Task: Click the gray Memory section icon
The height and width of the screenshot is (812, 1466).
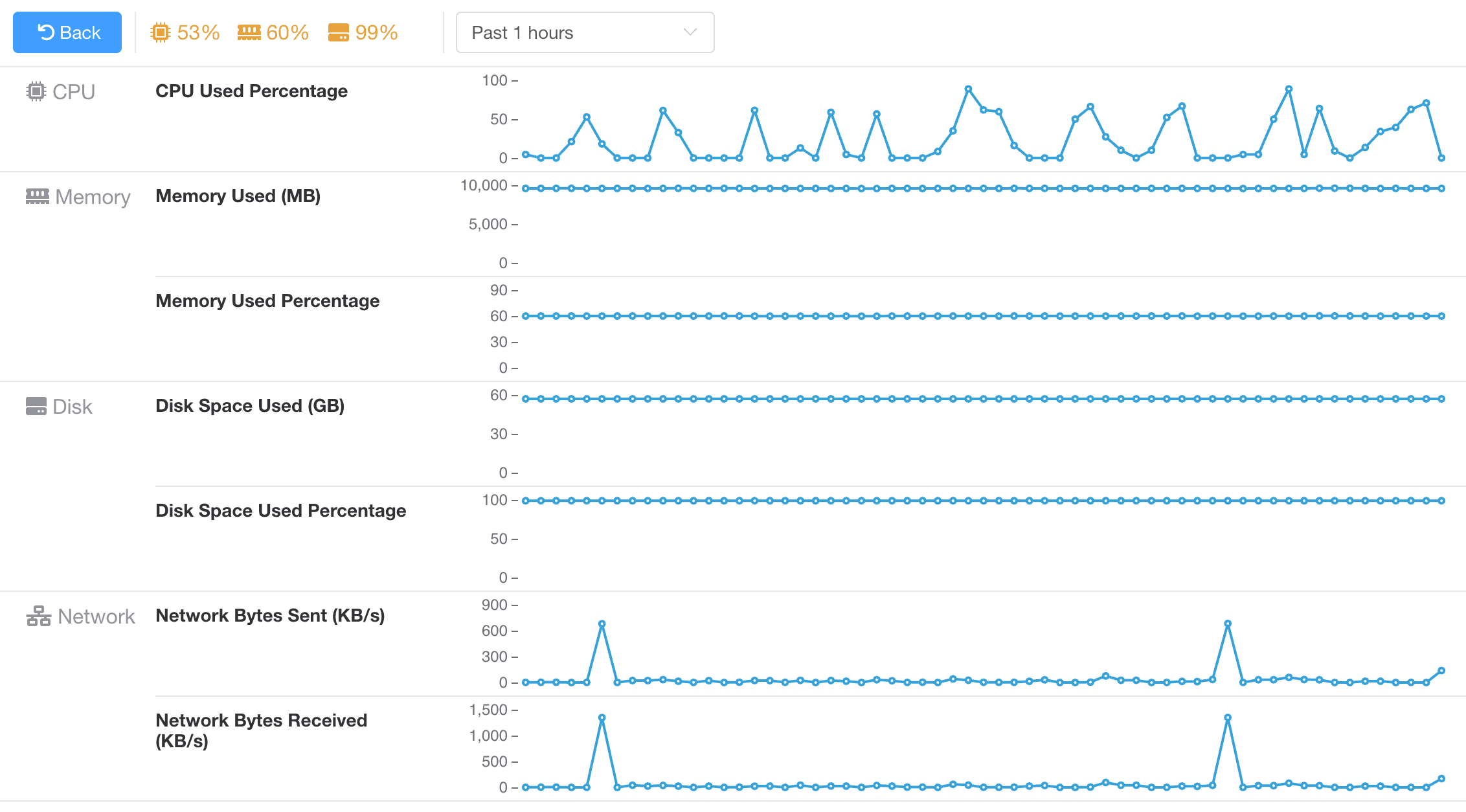Action: 37,196
